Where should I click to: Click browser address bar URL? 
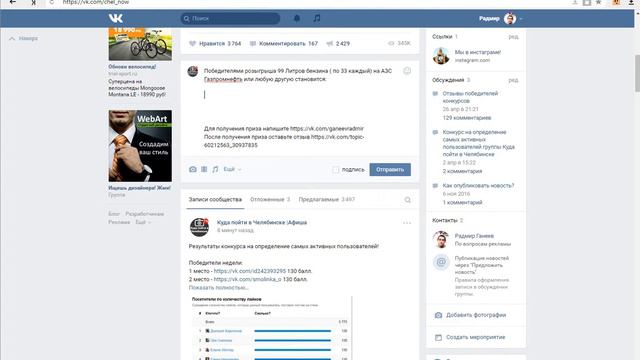[x=96, y=2]
